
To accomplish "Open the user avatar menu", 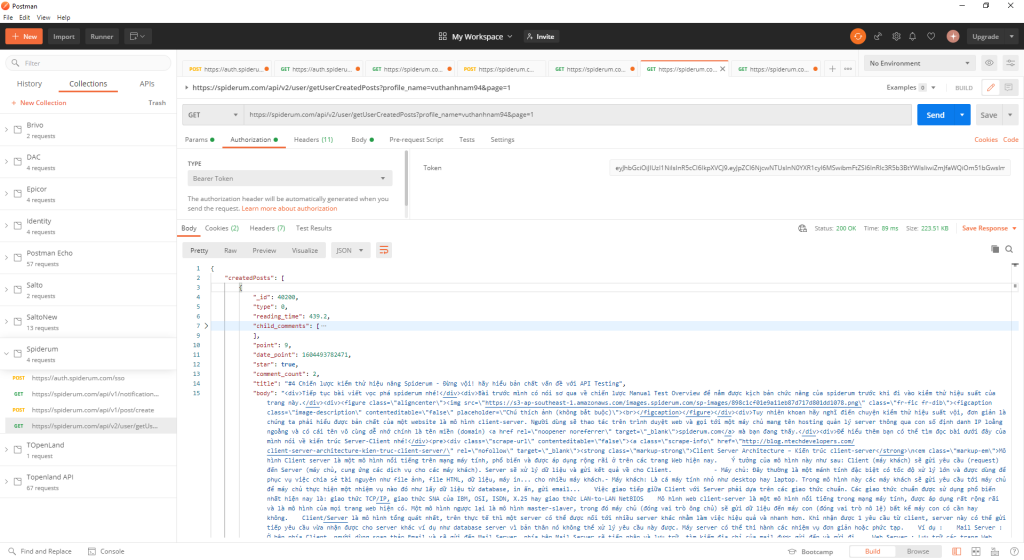I will (953, 37).
